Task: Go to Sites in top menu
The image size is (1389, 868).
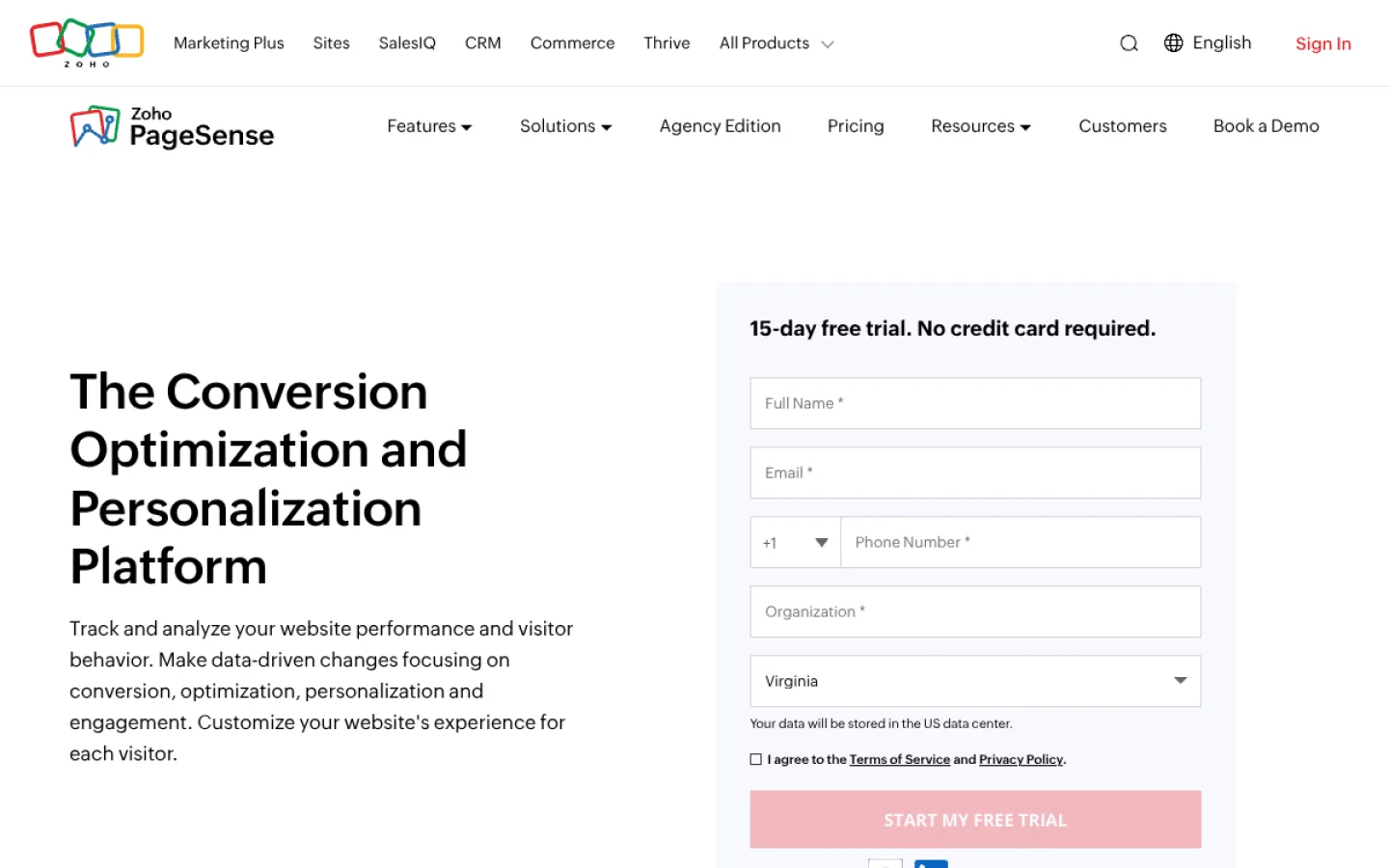Action: (x=331, y=43)
